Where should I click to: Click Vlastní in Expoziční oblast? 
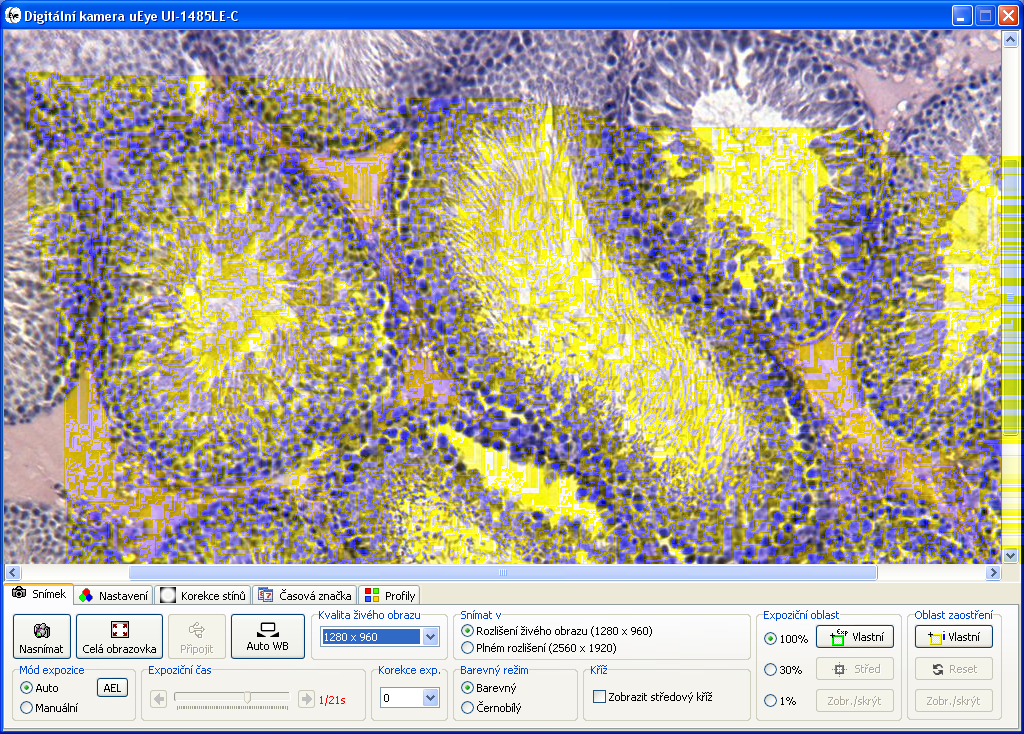(x=855, y=637)
